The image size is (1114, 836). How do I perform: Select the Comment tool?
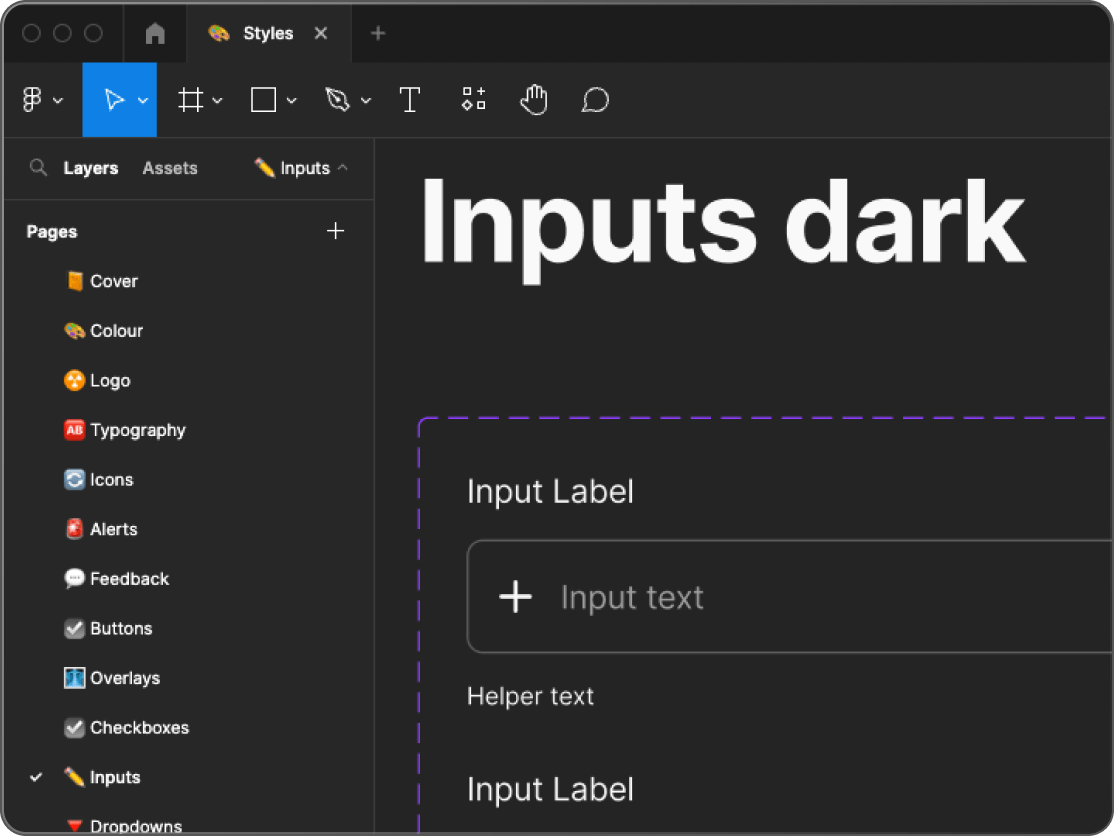click(x=595, y=100)
